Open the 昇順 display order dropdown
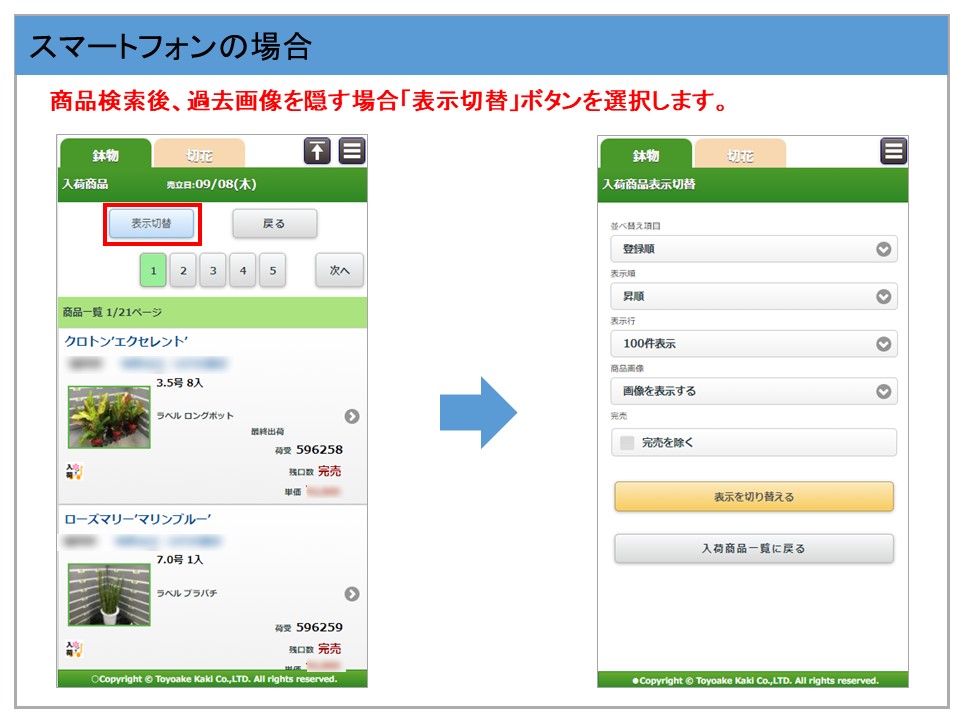 click(x=753, y=296)
